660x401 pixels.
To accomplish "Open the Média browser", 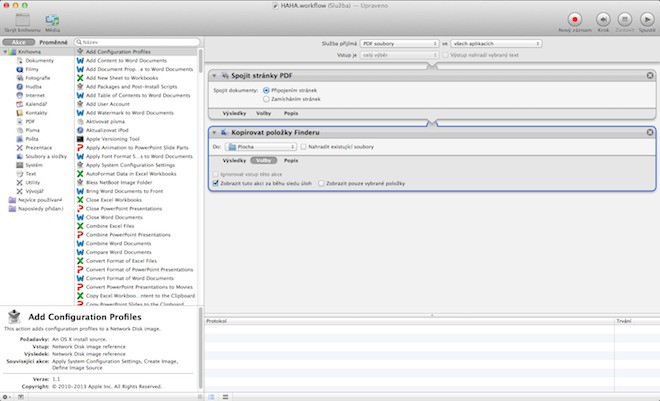I will click(52, 19).
